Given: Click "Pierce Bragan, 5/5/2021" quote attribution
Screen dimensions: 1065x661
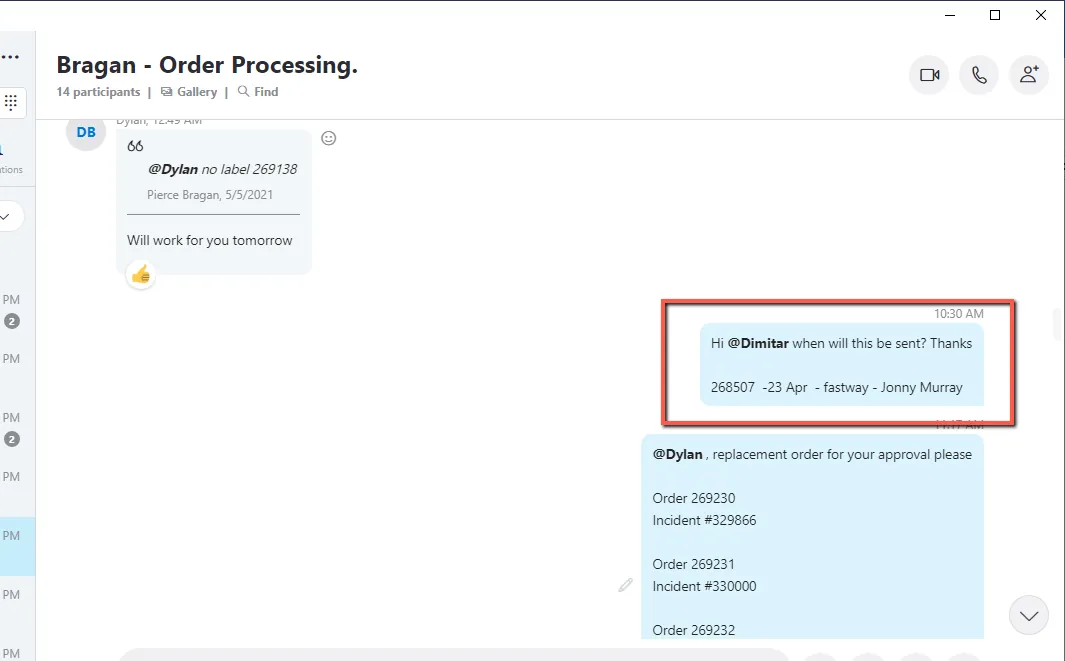Looking at the screenshot, I should coord(210,195).
